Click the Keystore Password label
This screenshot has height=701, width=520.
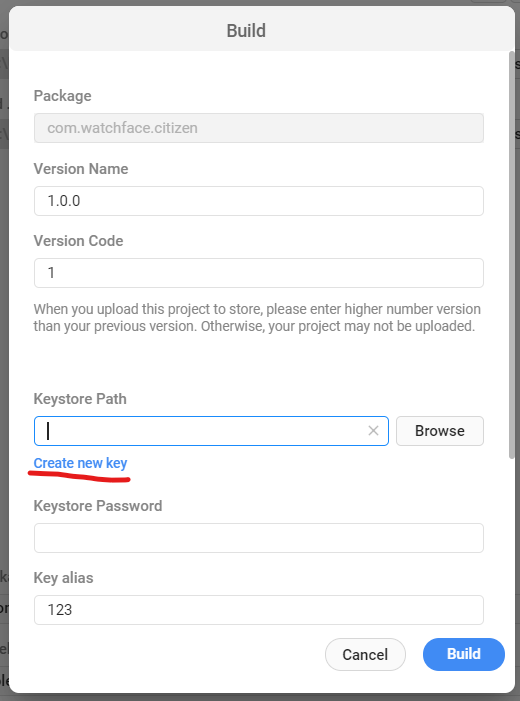98,506
